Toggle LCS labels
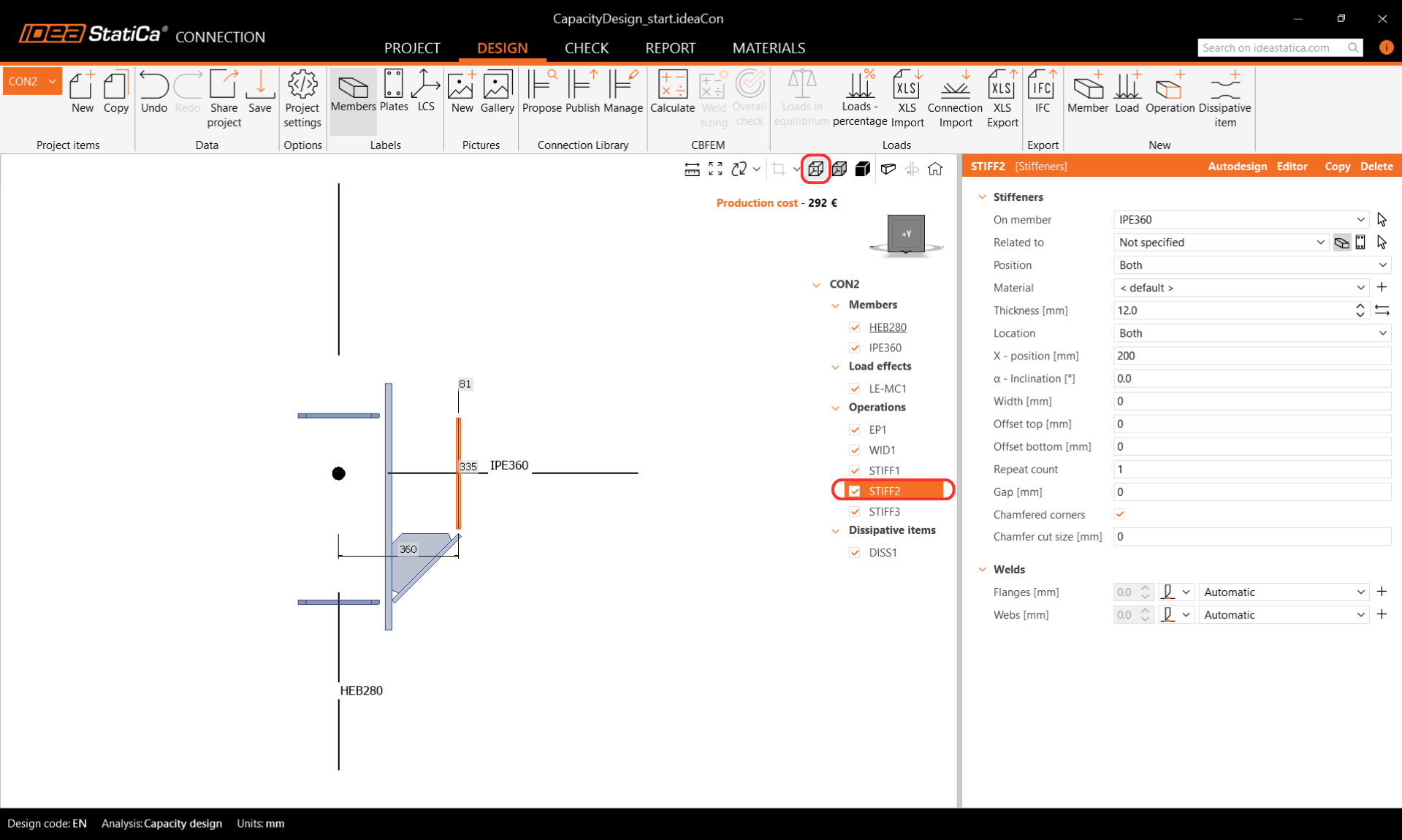Viewport: 1402px width, 840px height. coord(426,92)
